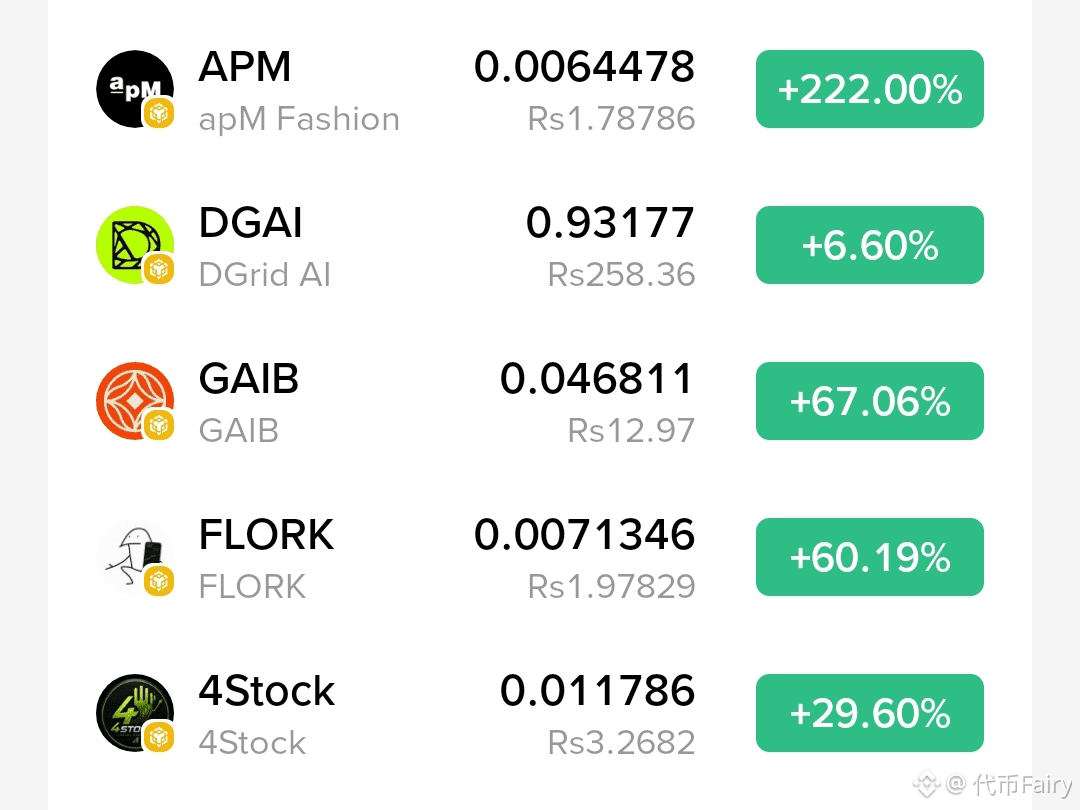The image size is (1080, 810).
Task: Tap the DGAI green diamond logo
Action: coord(134,245)
